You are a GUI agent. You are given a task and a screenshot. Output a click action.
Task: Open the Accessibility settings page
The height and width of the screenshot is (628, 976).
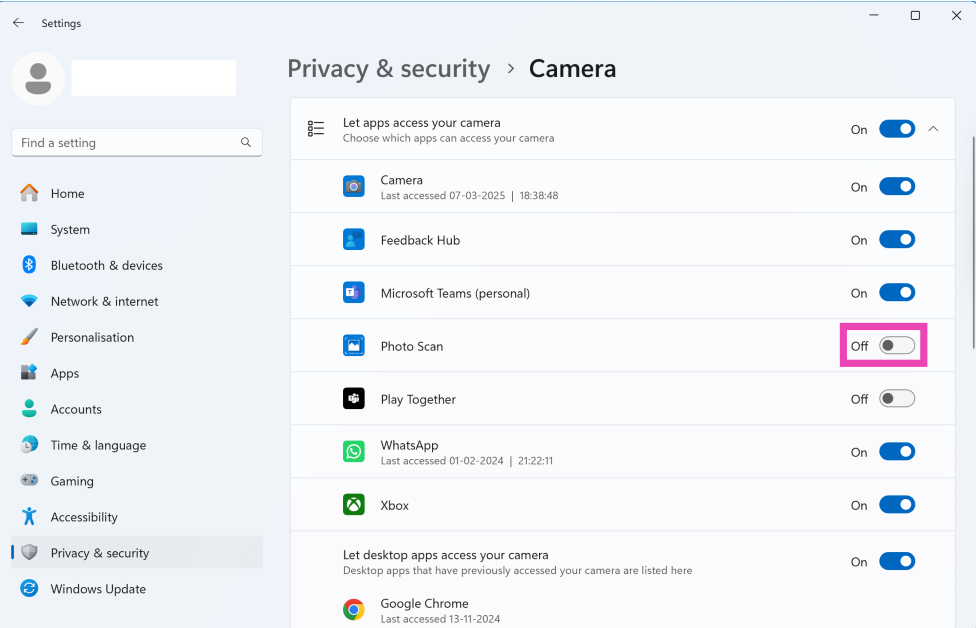point(84,517)
